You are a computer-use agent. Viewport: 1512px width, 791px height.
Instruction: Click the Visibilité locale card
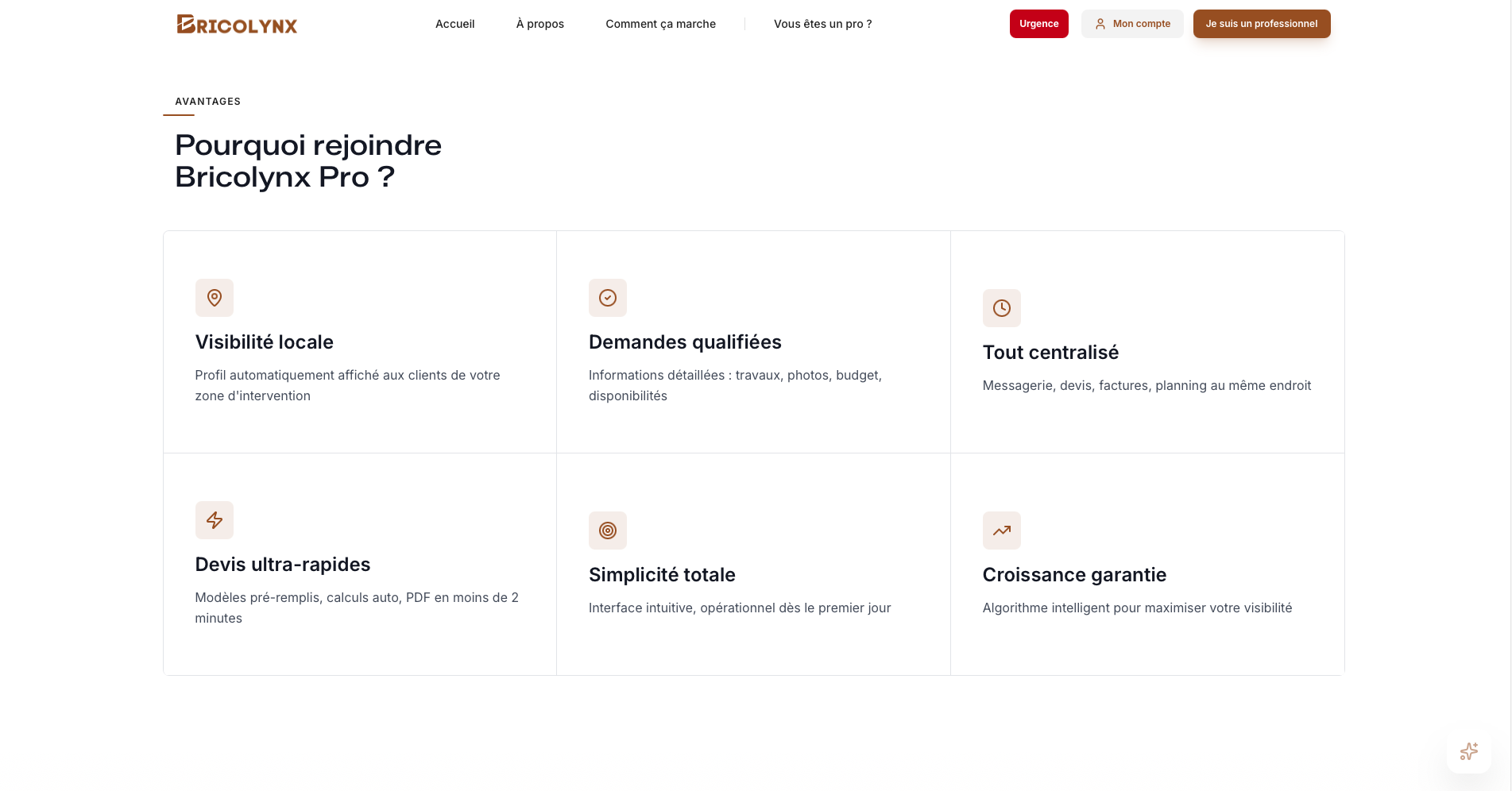(359, 341)
